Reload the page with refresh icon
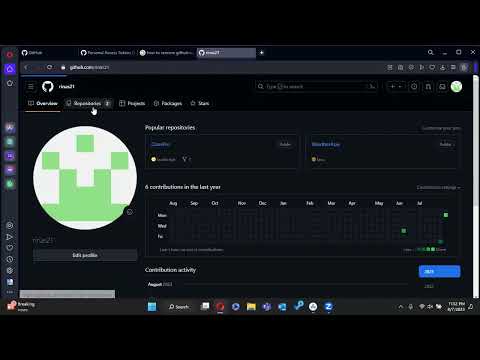The width and height of the screenshot is (480, 360). pyautogui.click(x=49, y=67)
